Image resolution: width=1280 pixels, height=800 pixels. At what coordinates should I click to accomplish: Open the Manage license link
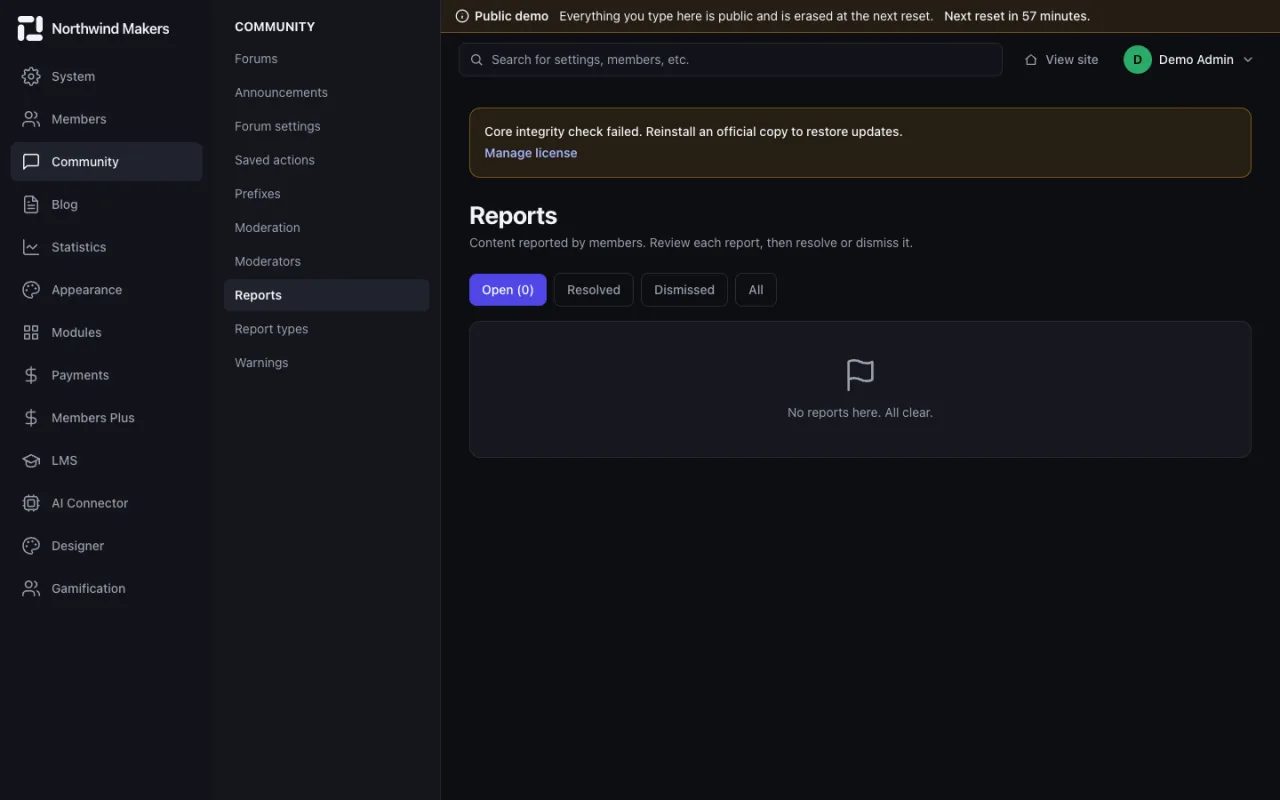pos(531,153)
